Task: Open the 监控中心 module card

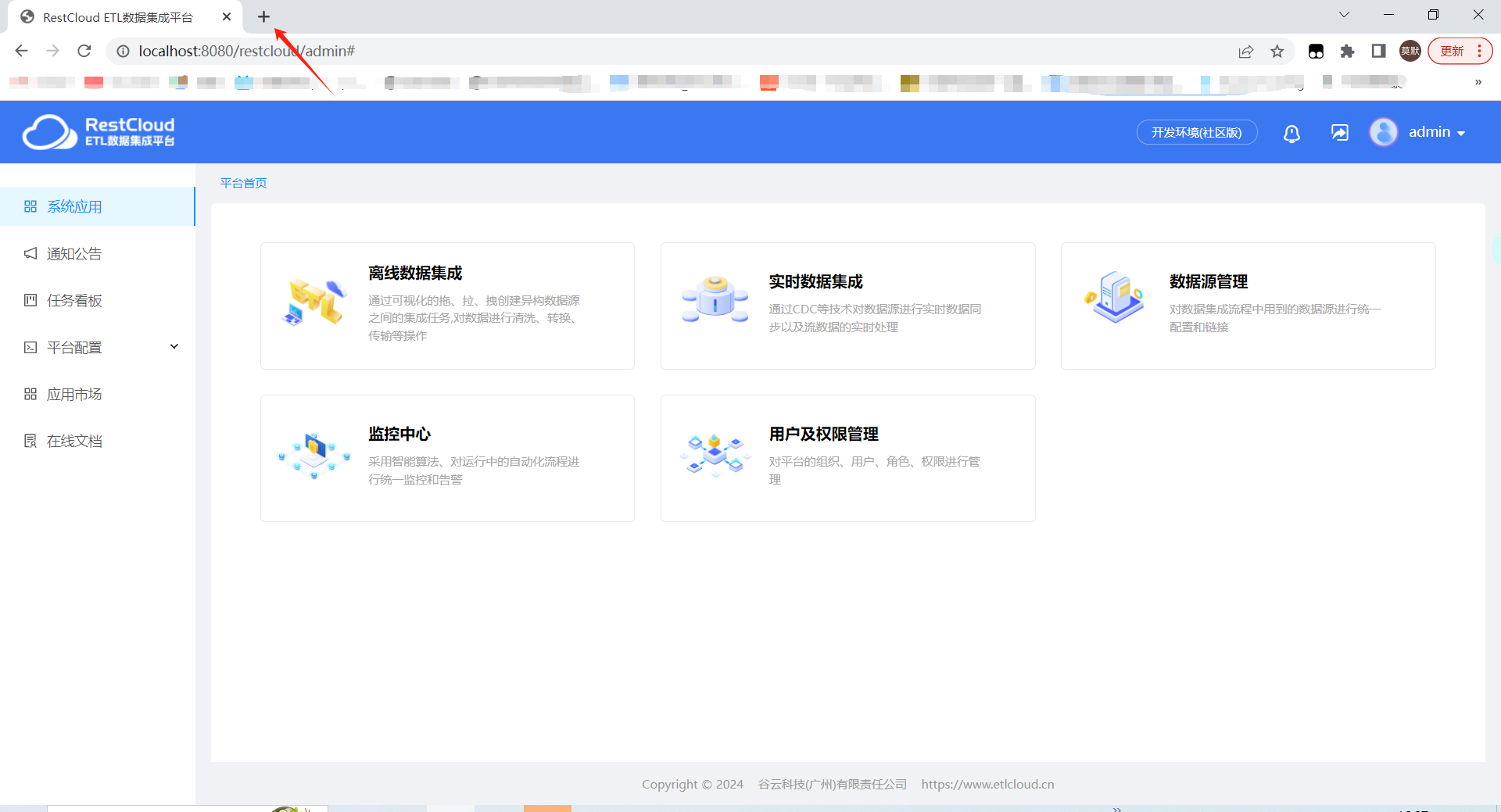Action: pos(447,458)
